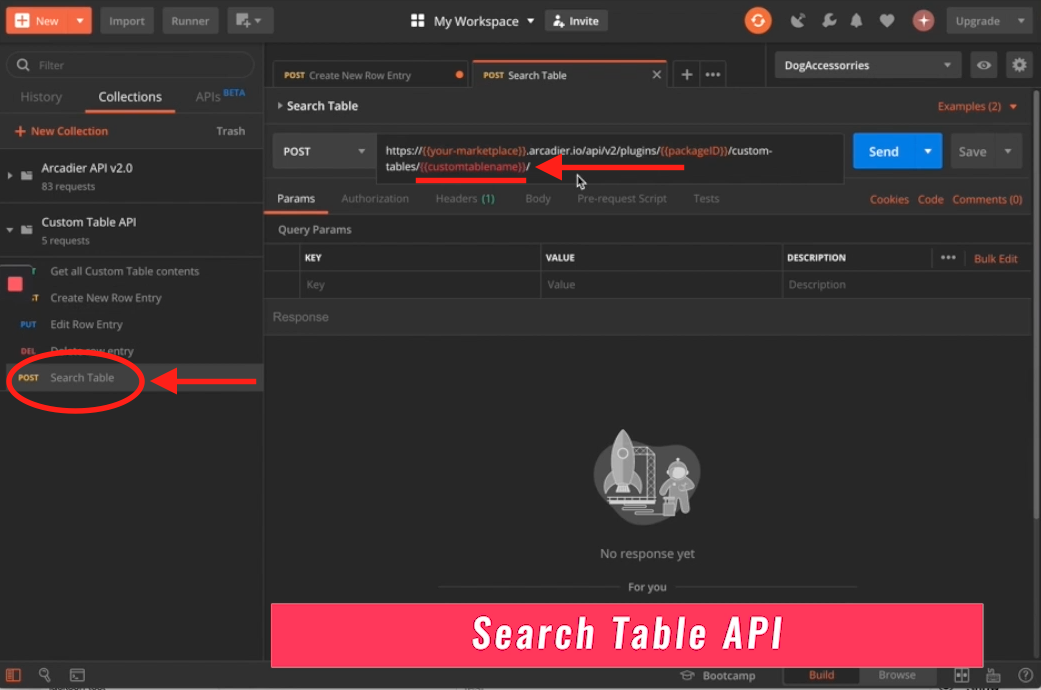Open My Workspace switcher
Screen dimensions: 1041x690
click(x=473, y=21)
